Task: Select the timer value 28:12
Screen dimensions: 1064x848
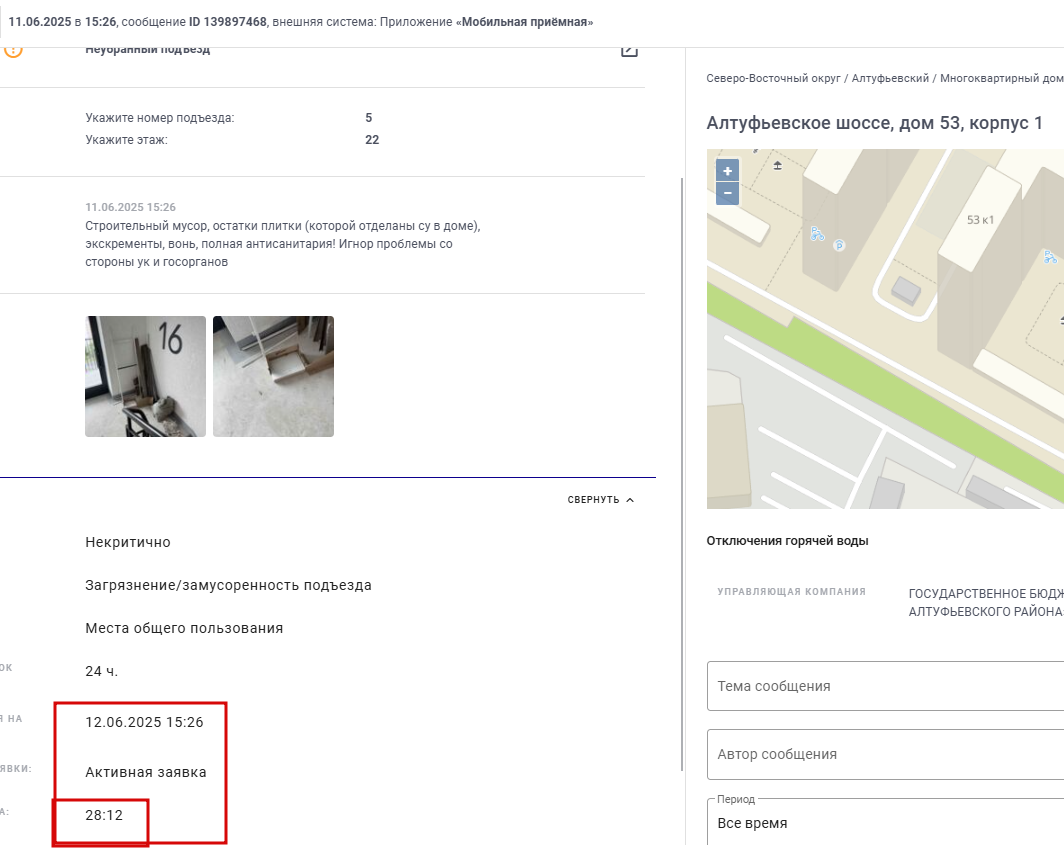Action: coord(104,815)
